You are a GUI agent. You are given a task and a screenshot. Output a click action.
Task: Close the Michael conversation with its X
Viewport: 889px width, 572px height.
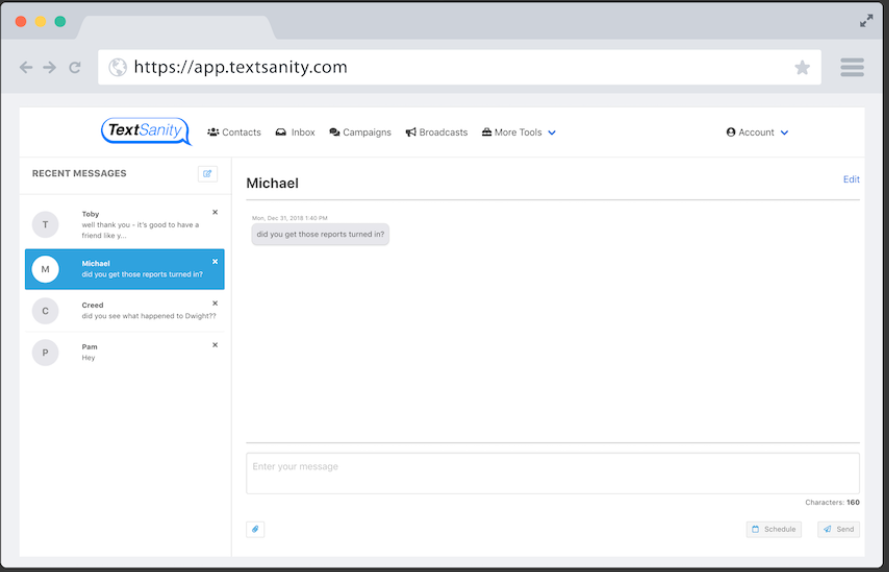click(x=215, y=261)
